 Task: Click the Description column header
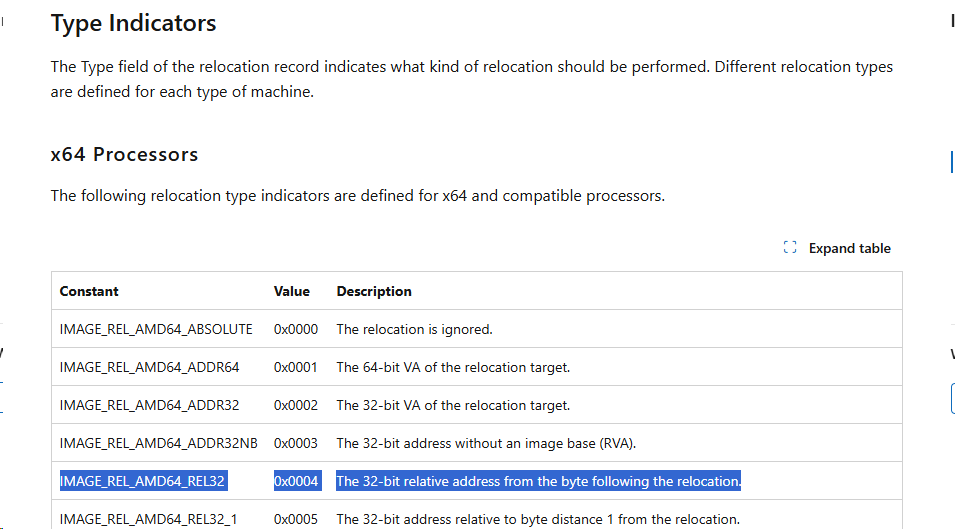pyautogui.click(x=374, y=291)
